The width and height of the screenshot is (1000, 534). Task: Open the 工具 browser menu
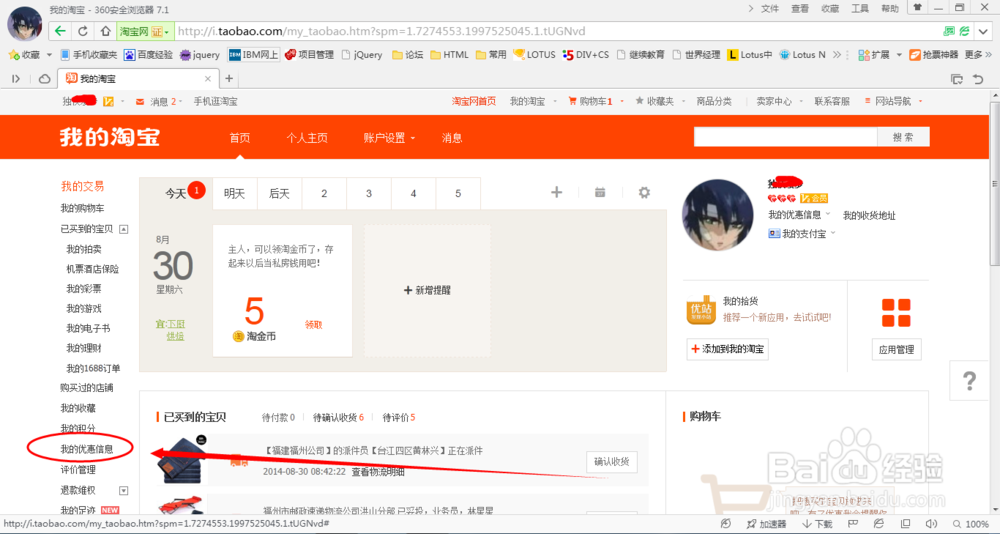click(x=860, y=8)
